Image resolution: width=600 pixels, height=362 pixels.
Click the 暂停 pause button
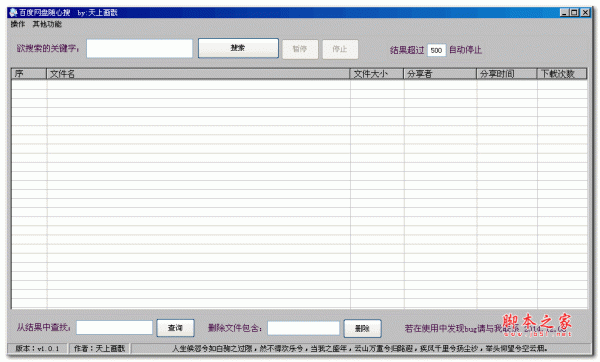pos(300,49)
